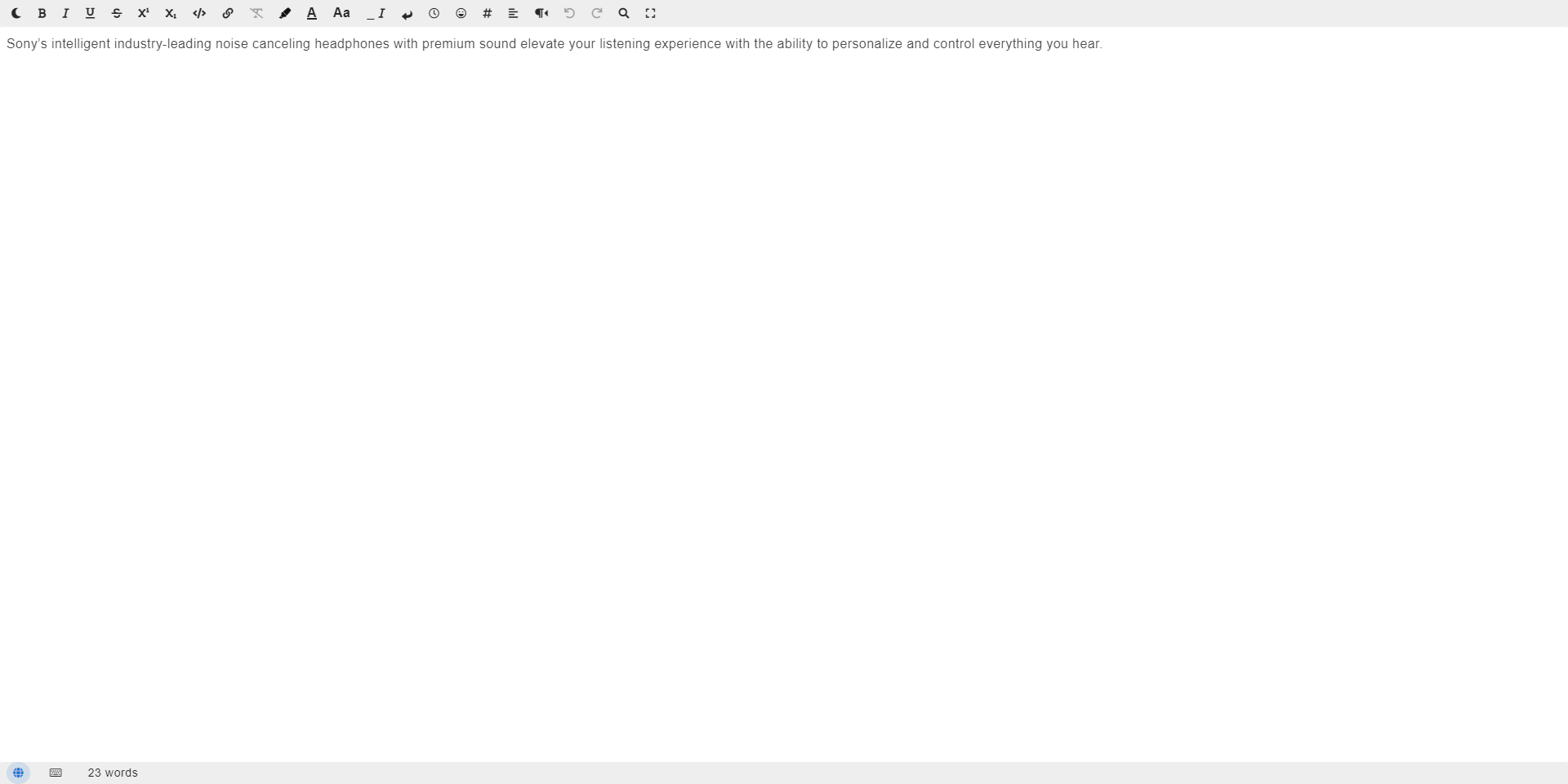Click the keyboard icon in status bar

click(x=56, y=773)
